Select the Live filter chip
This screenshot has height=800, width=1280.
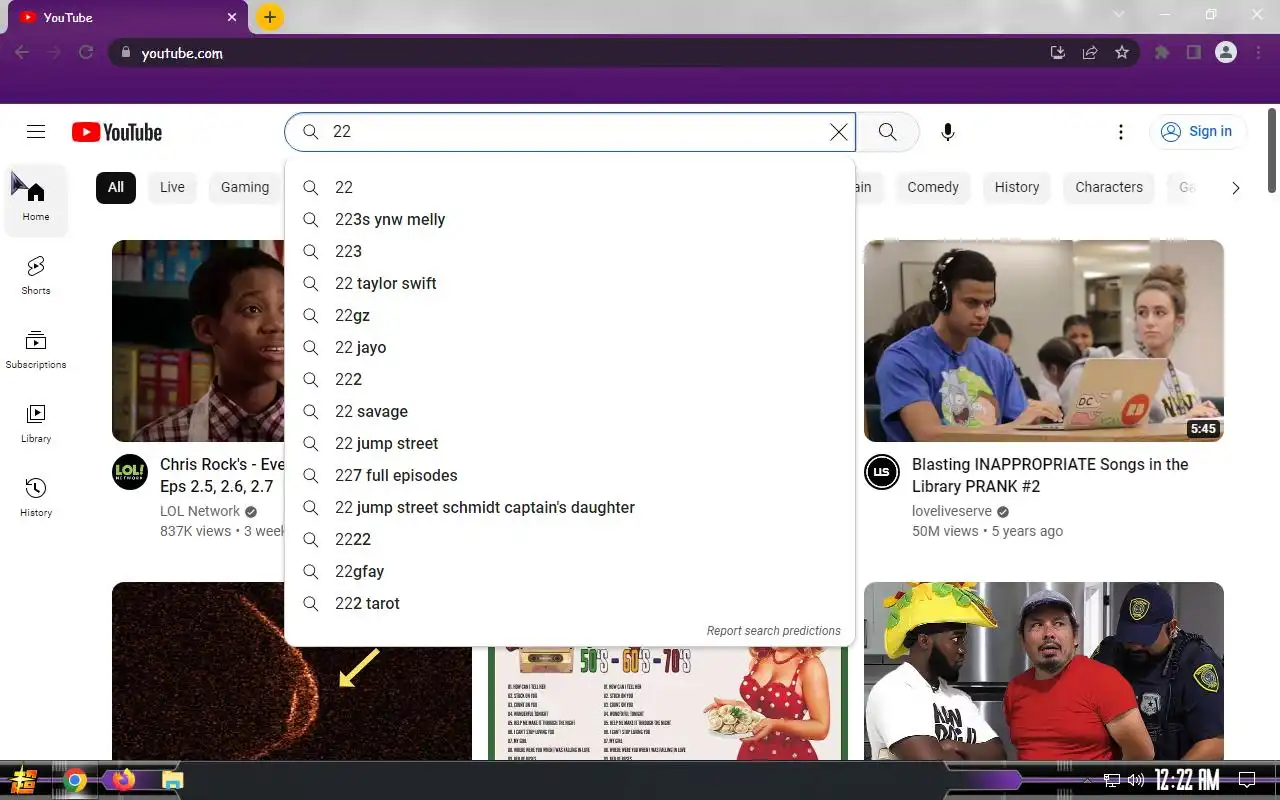click(x=172, y=187)
